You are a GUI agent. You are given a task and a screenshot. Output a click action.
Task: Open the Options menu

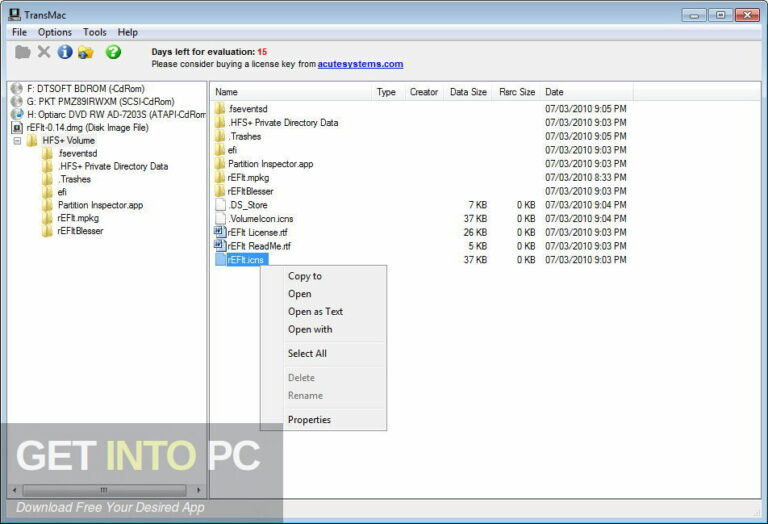coord(55,32)
